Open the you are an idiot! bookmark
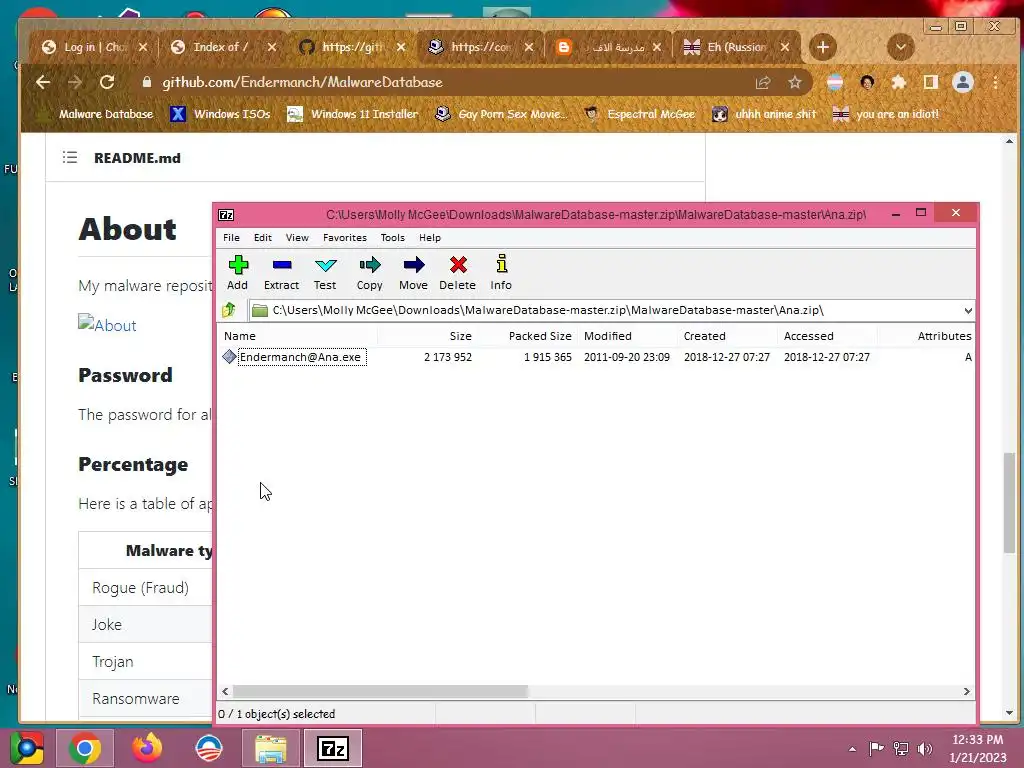Screen dimensions: 1024x768 pyautogui.click(x=886, y=114)
